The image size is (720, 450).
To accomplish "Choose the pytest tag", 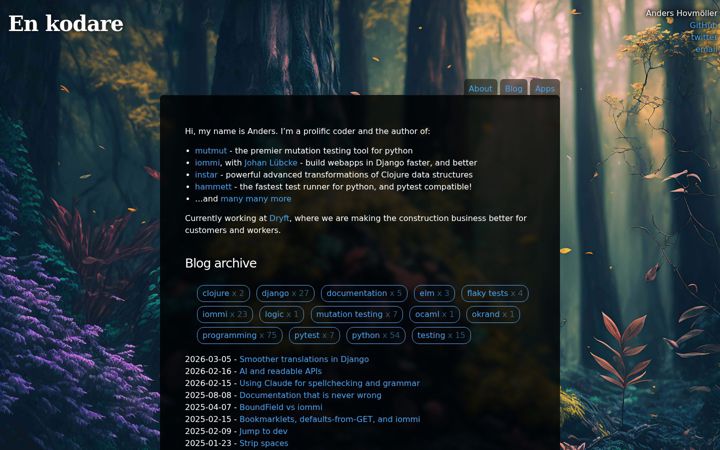I will tap(315, 335).
